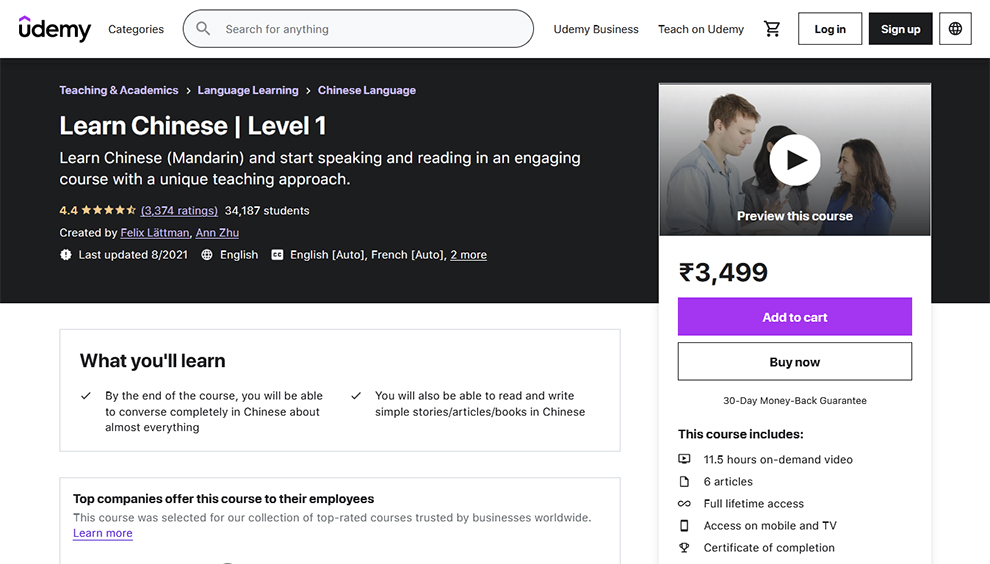Click the Udemy logo
The width and height of the screenshot is (990, 564).
[55, 29]
